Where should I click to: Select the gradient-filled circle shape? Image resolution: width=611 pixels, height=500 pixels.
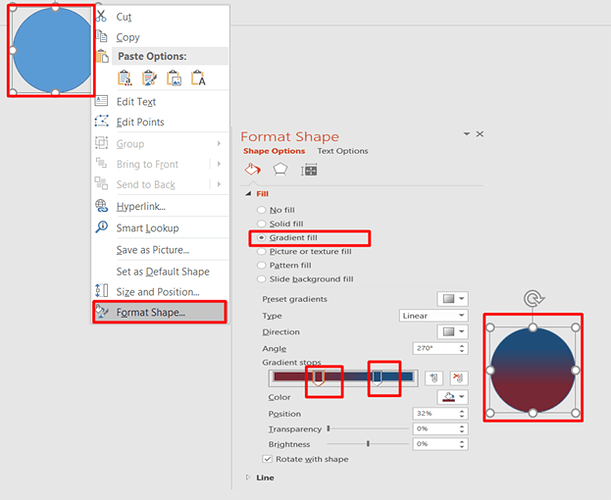pos(533,370)
